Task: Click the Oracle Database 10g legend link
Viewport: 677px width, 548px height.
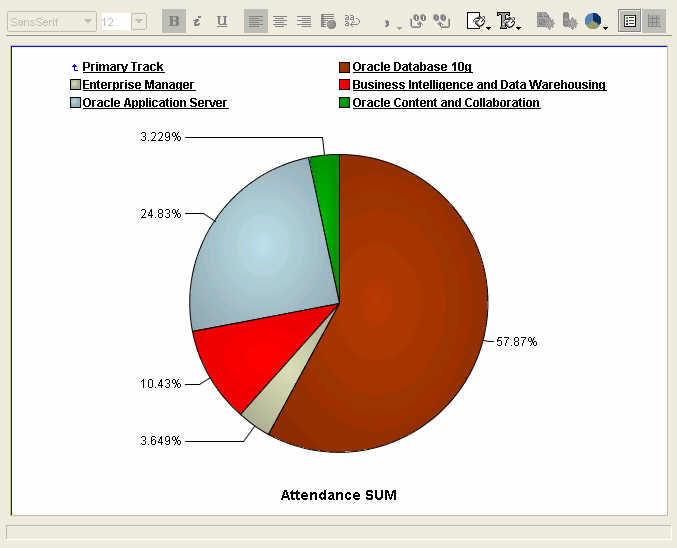Action: [x=412, y=67]
